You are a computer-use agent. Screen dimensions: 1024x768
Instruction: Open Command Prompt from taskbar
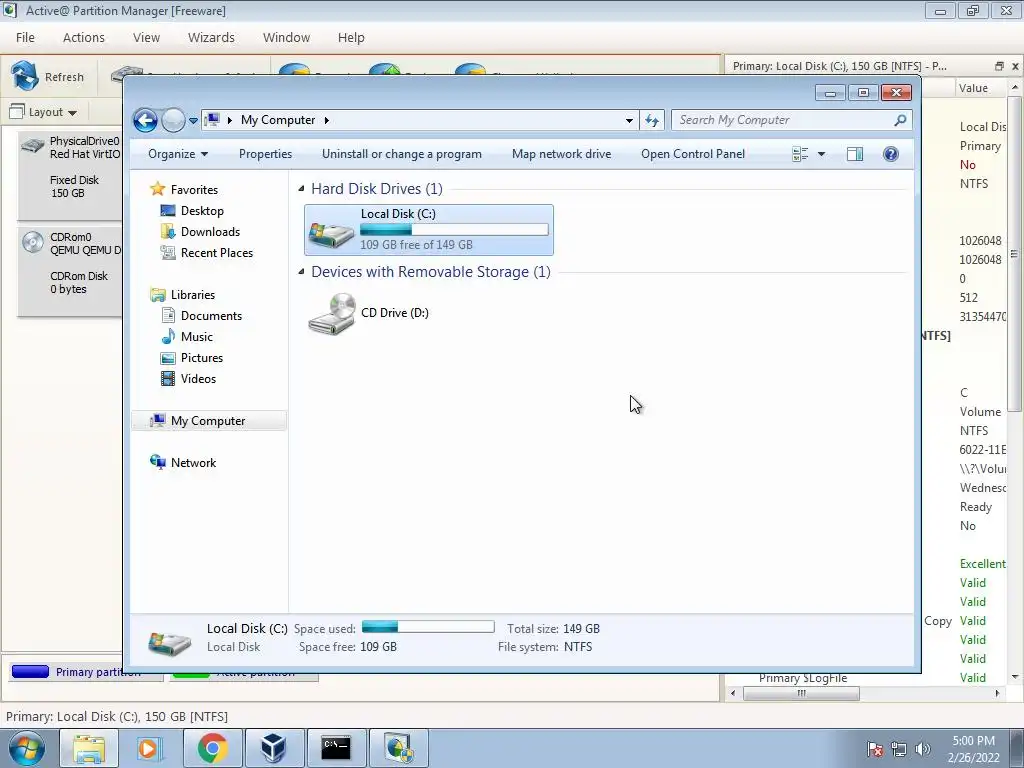click(336, 748)
